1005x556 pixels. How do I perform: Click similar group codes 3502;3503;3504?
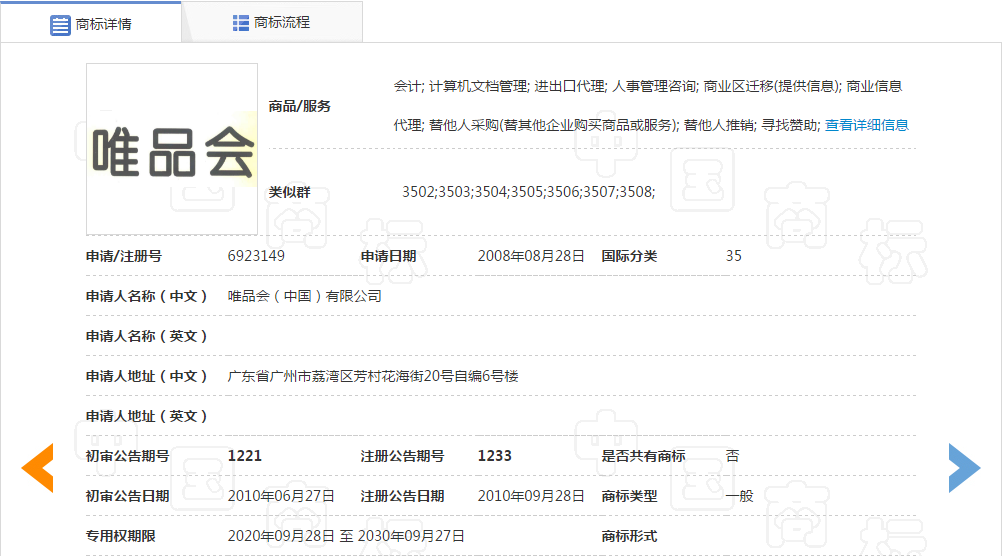[x=528, y=192]
